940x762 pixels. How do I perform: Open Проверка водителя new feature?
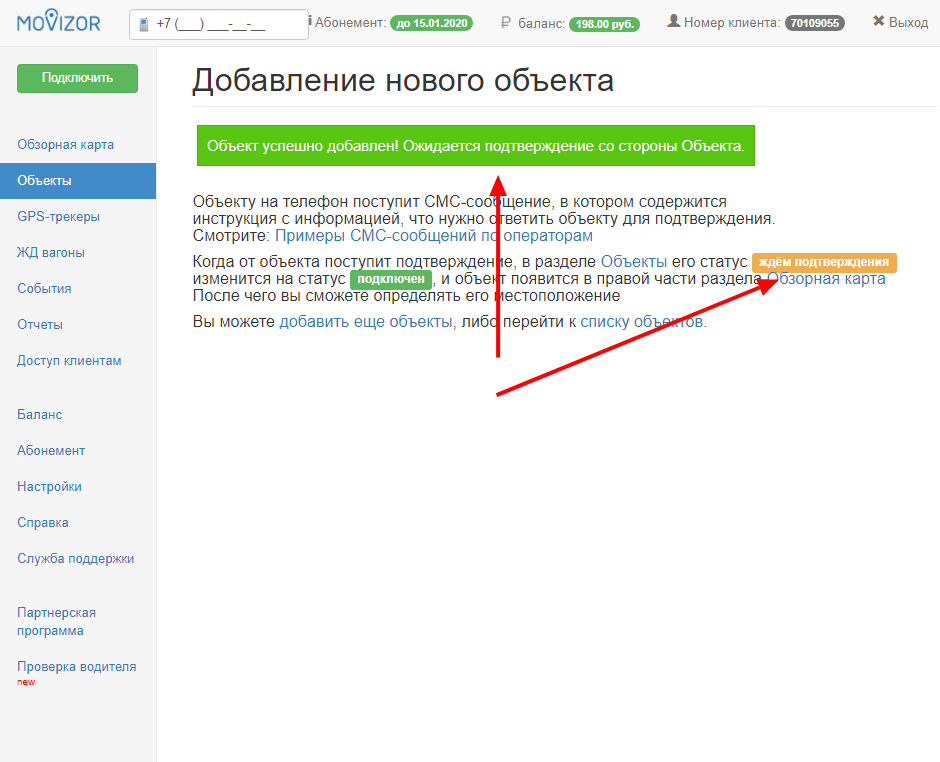[x=76, y=667]
